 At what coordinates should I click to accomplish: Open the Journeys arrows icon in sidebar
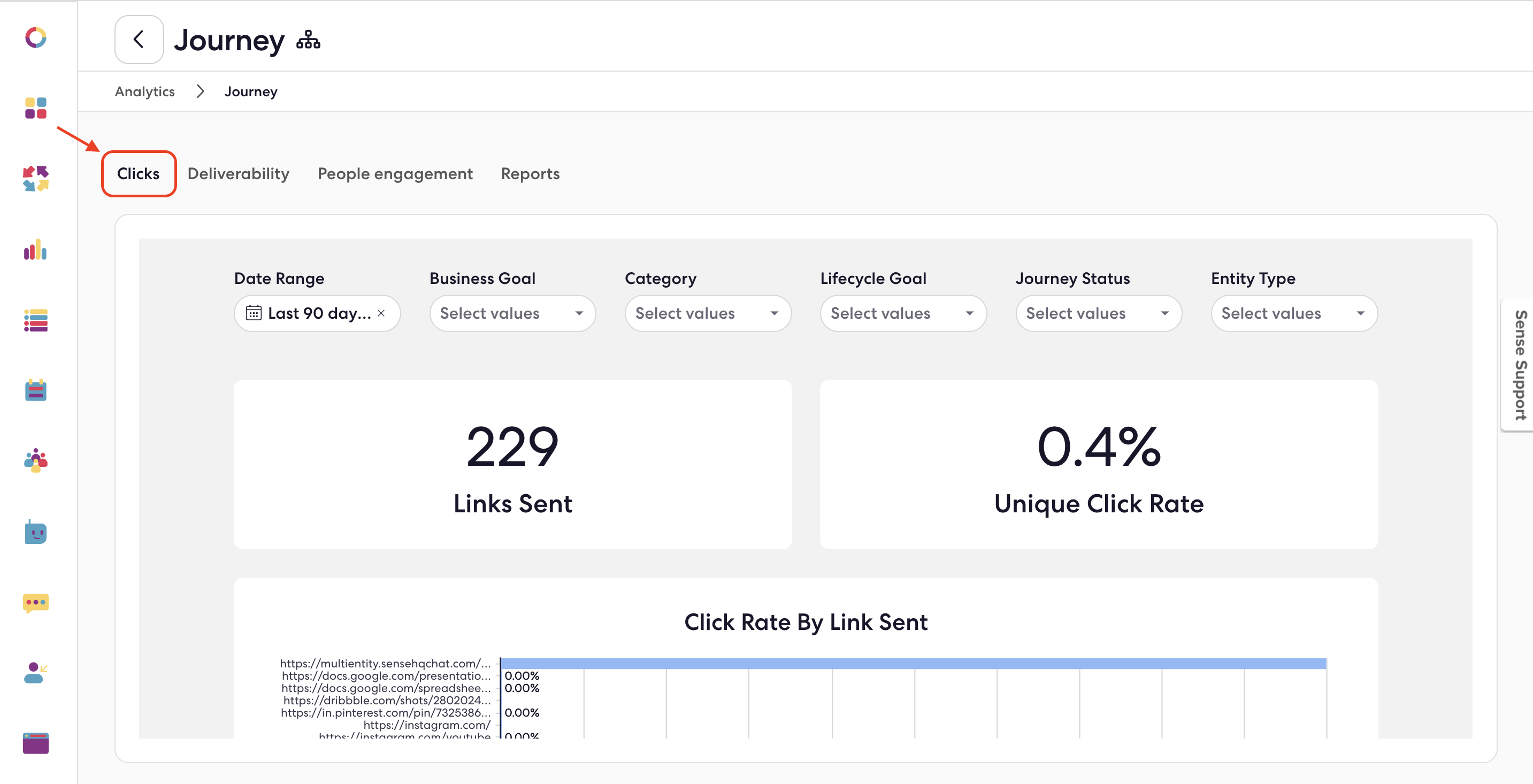[35, 179]
